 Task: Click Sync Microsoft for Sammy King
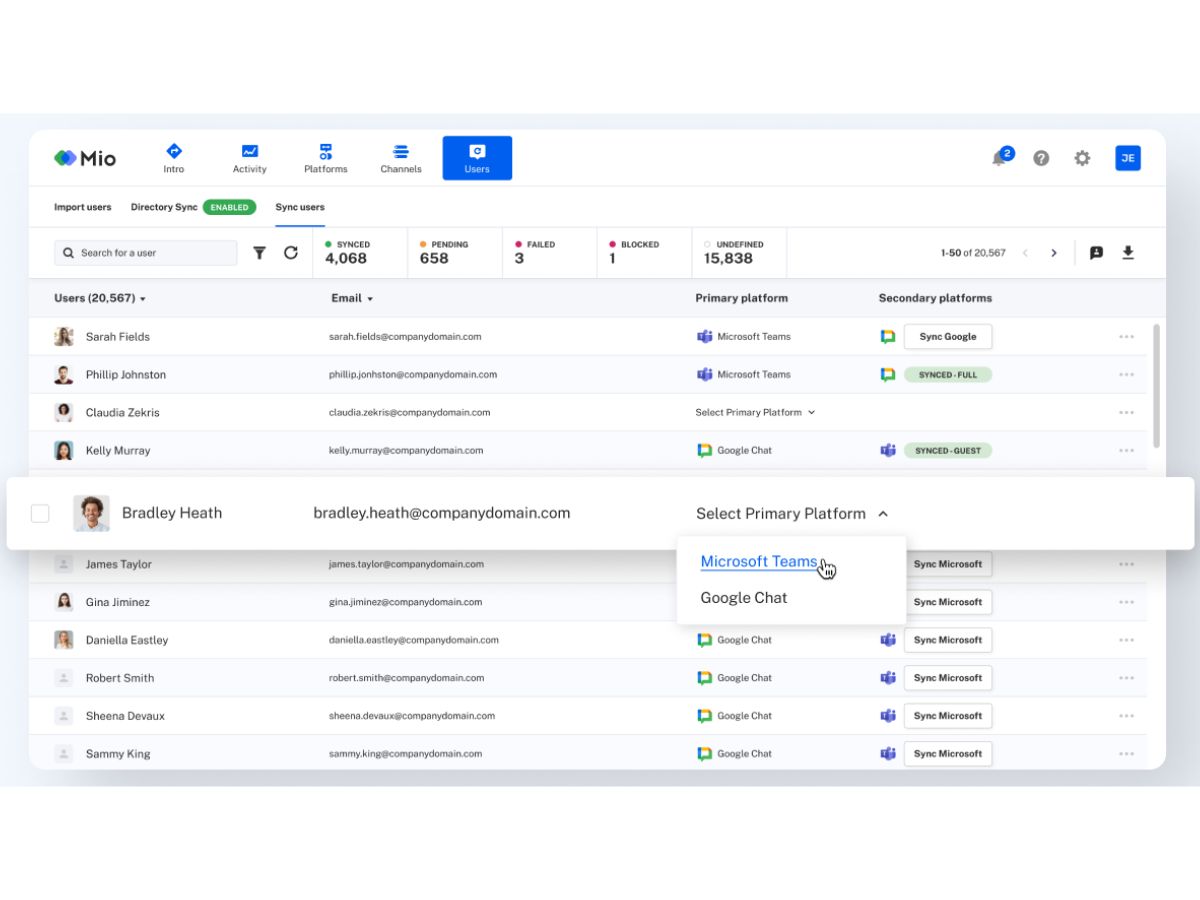click(948, 754)
